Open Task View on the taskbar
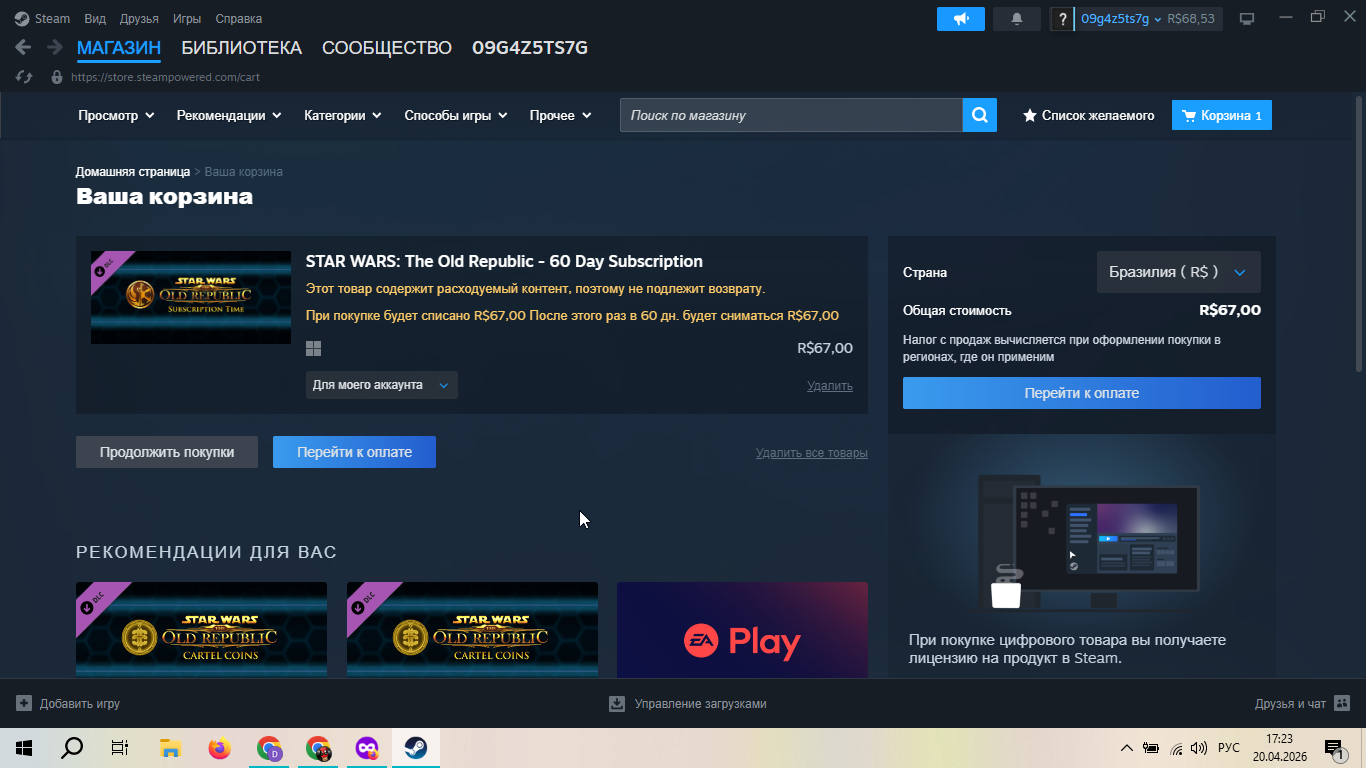The width and height of the screenshot is (1366, 768). point(120,748)
